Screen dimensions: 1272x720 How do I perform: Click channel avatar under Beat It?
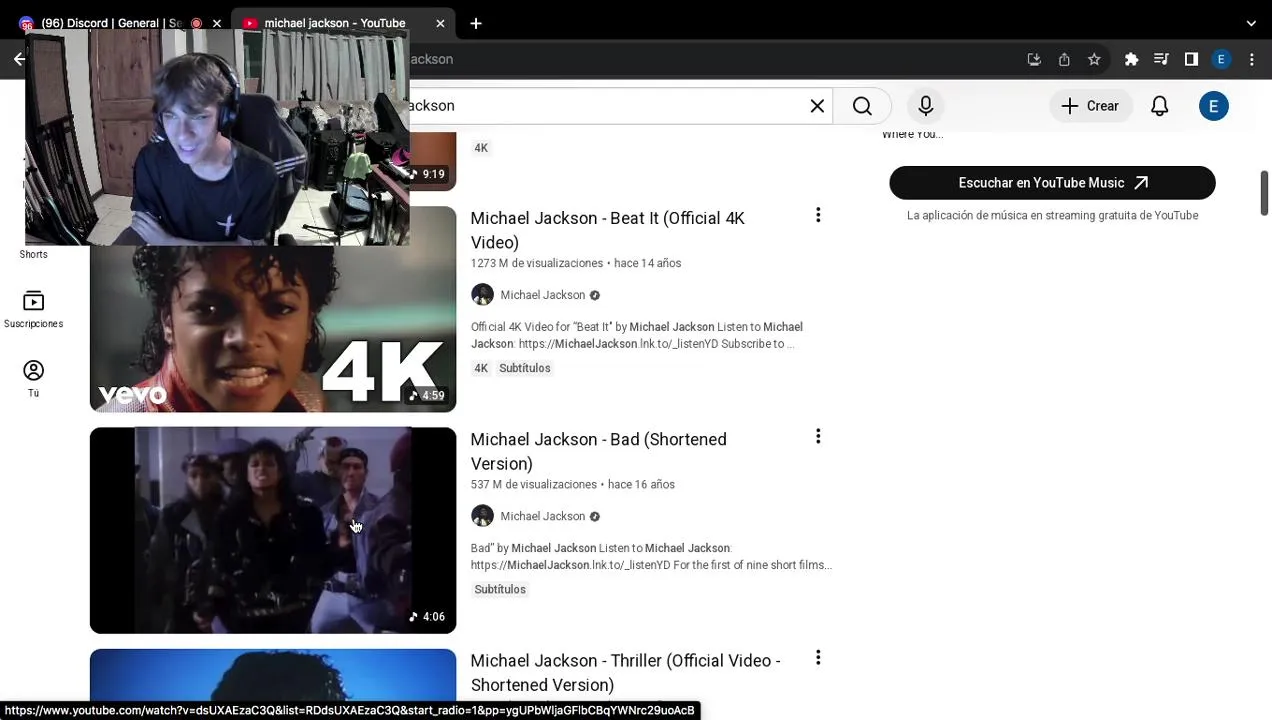coord(482,295)
